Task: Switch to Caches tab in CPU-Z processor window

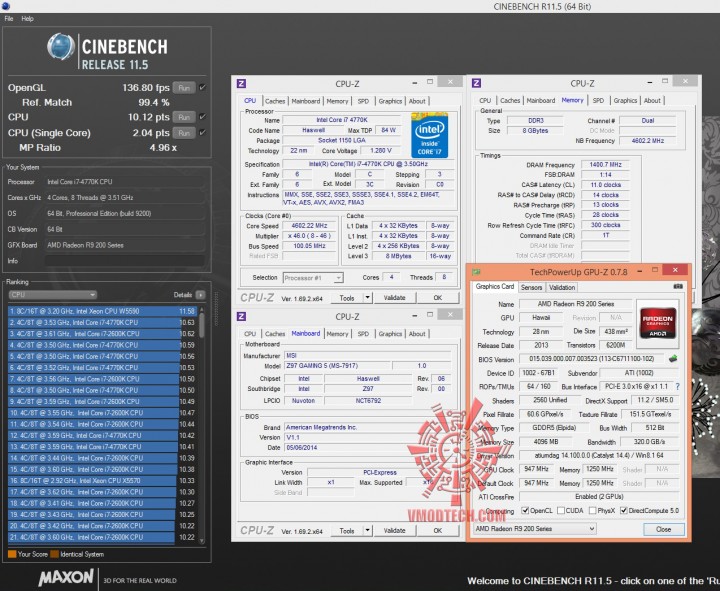Action: 275,101
